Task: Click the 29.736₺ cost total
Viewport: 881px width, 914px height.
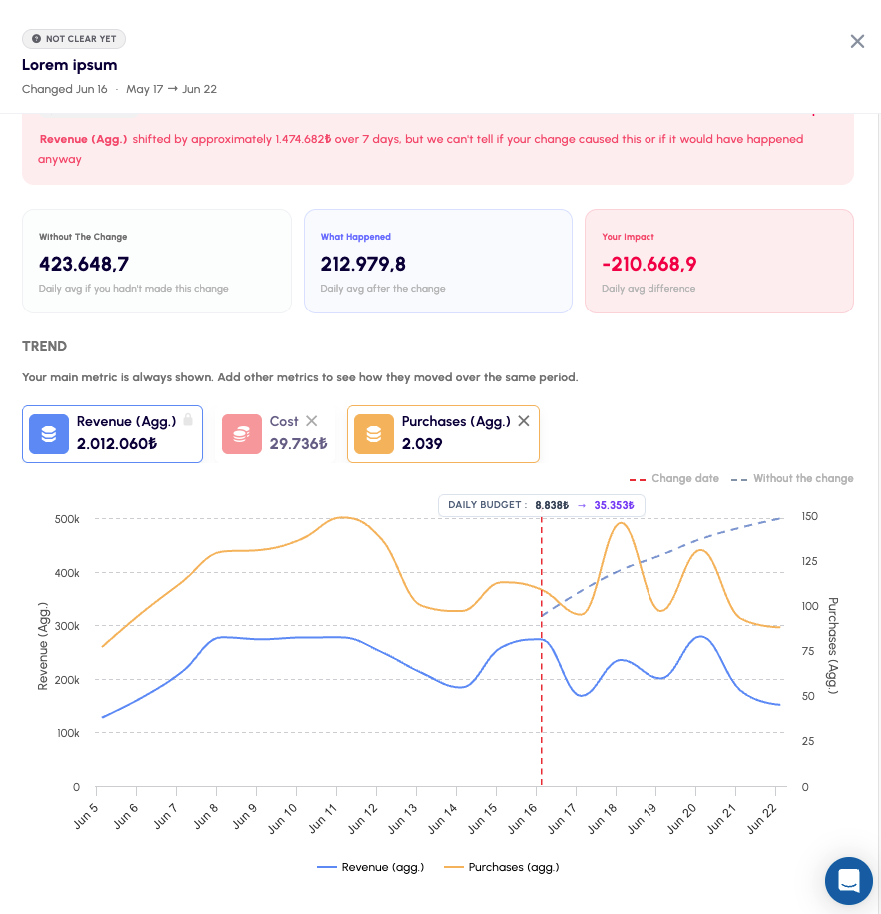Action: coord(299,444)
